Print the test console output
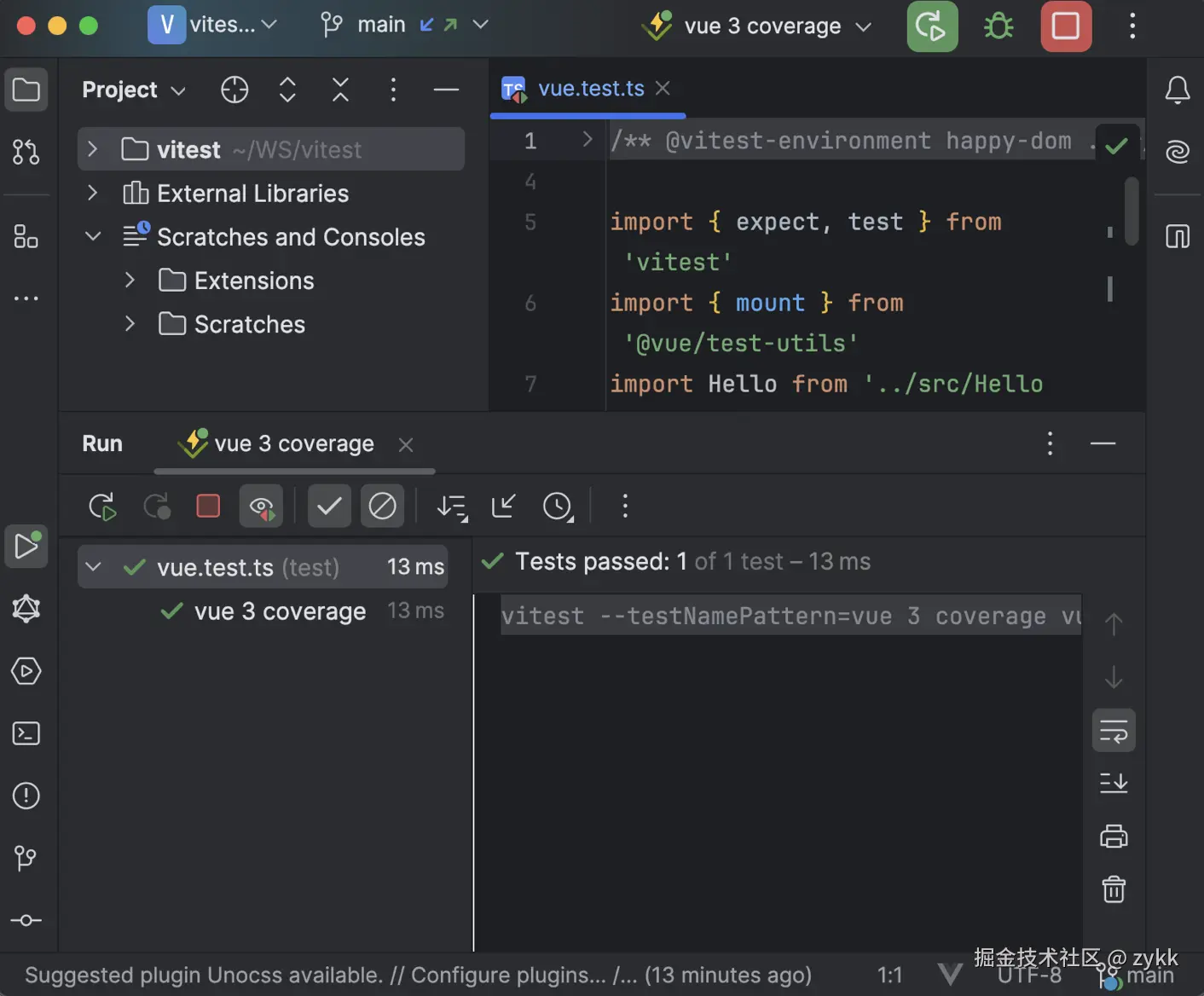This screenshot has height=996, width=1204. pyautogui.click(x=1114, y=837)
